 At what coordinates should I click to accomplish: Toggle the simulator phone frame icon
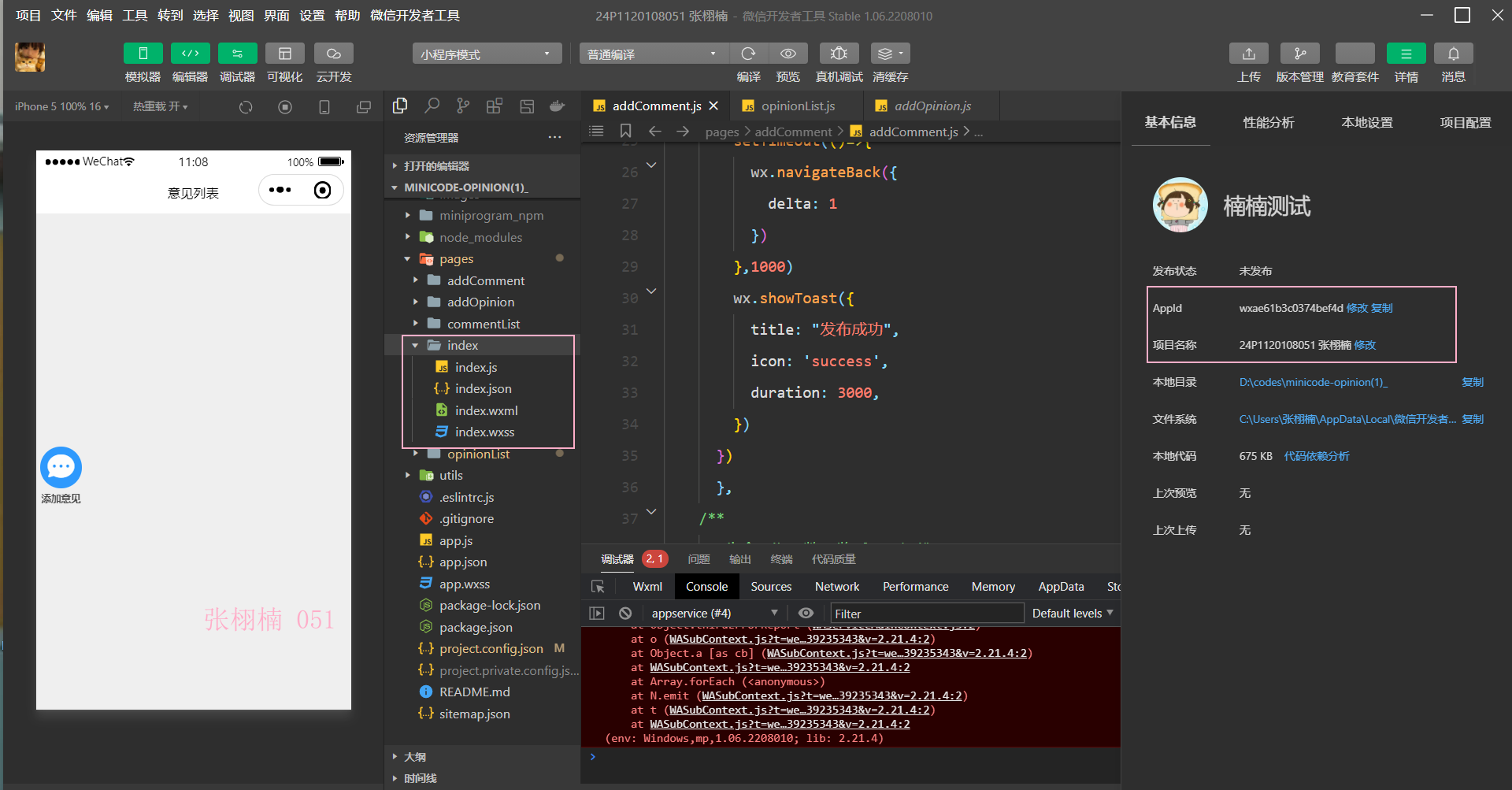(x=324, y=107)
